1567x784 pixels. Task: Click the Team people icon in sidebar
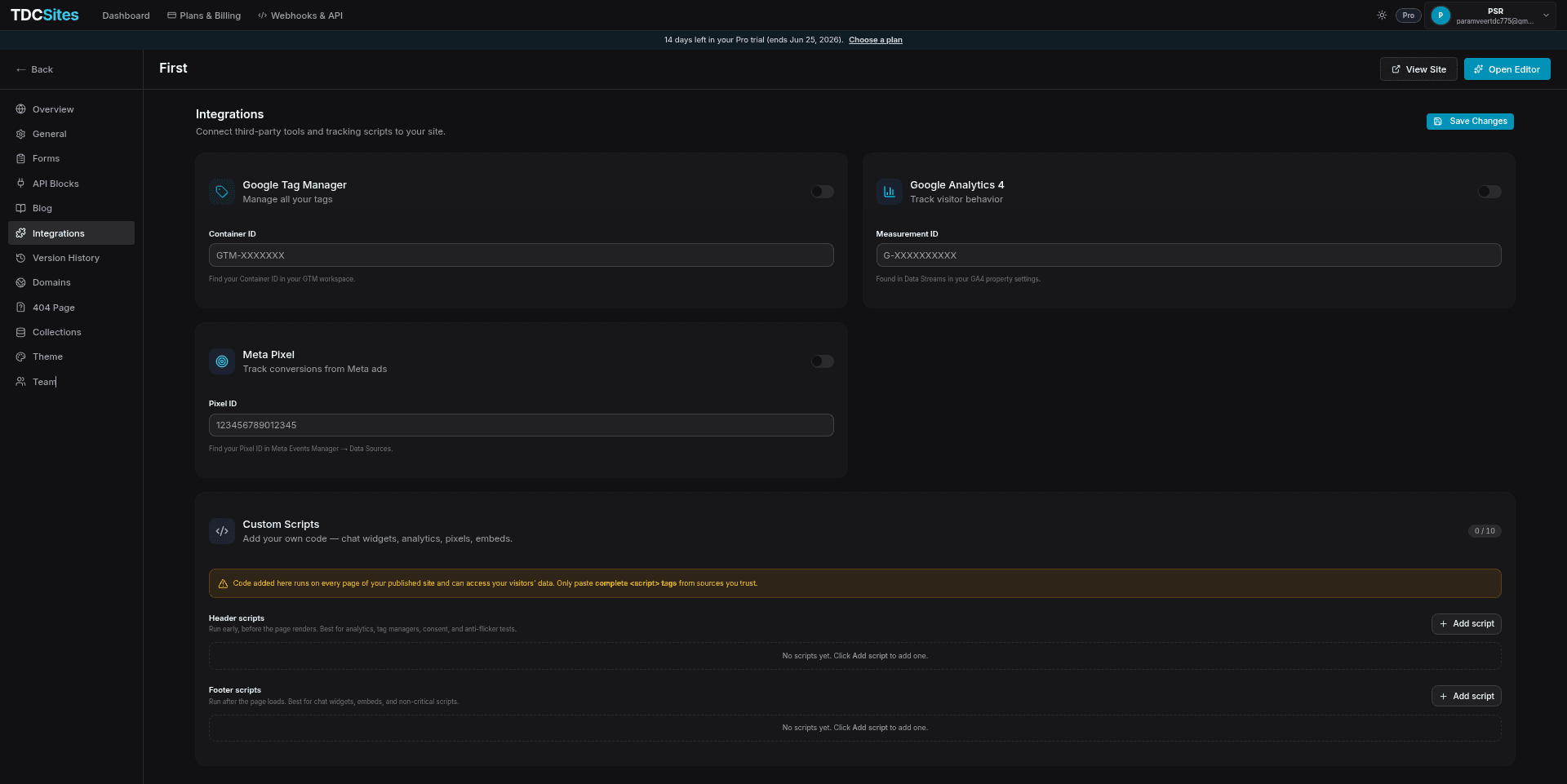click(x=20, y=382)
